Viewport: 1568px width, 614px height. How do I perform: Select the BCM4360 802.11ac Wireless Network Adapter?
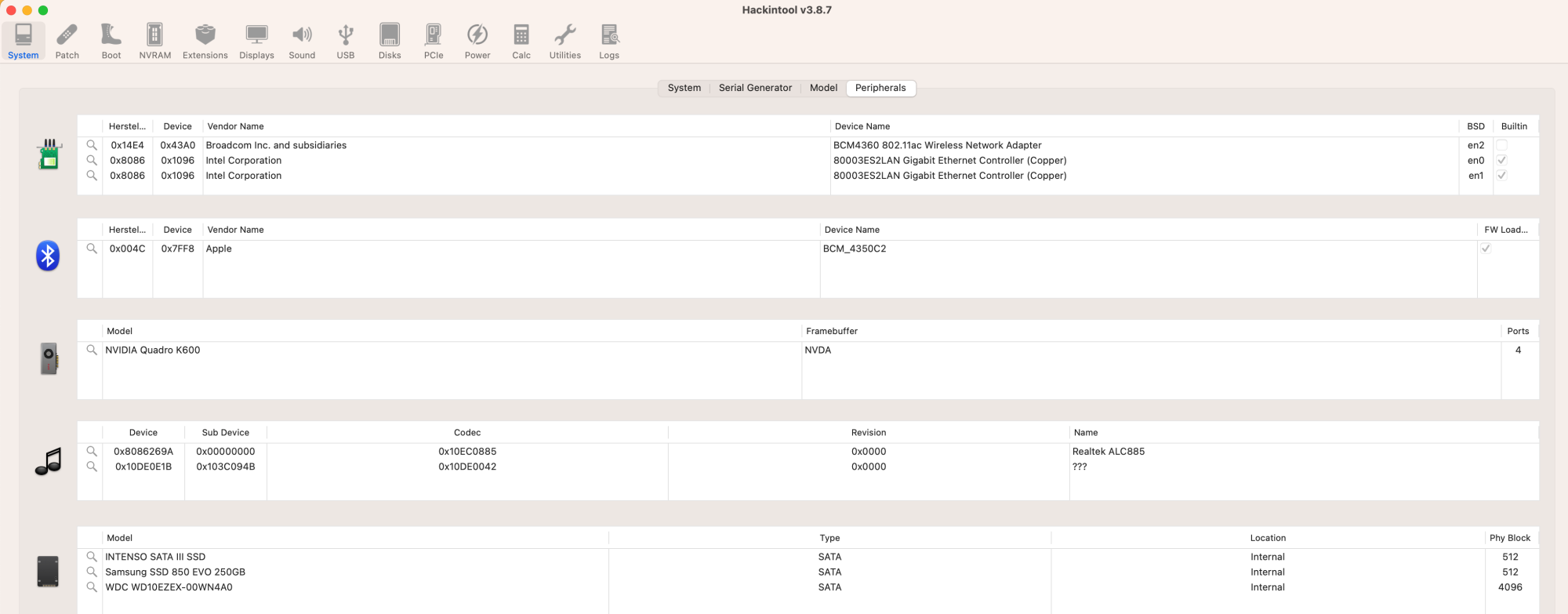937,145
